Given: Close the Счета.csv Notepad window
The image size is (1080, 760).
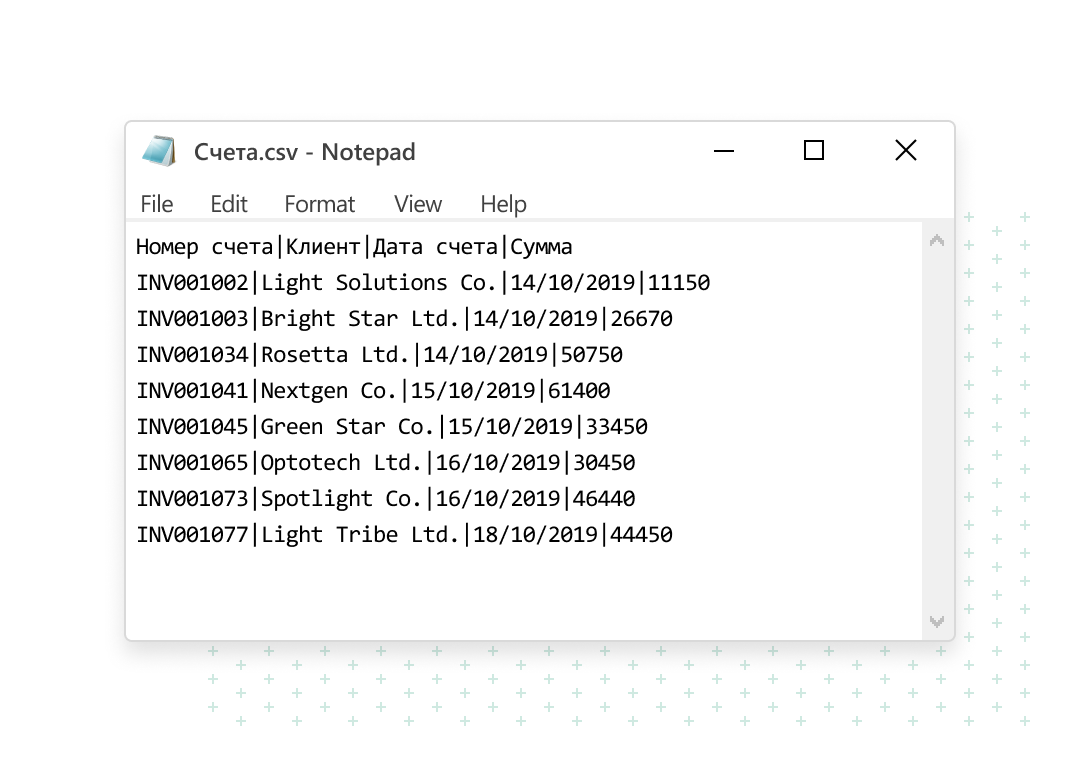Looking at the screenshot, I should (905, 151).
